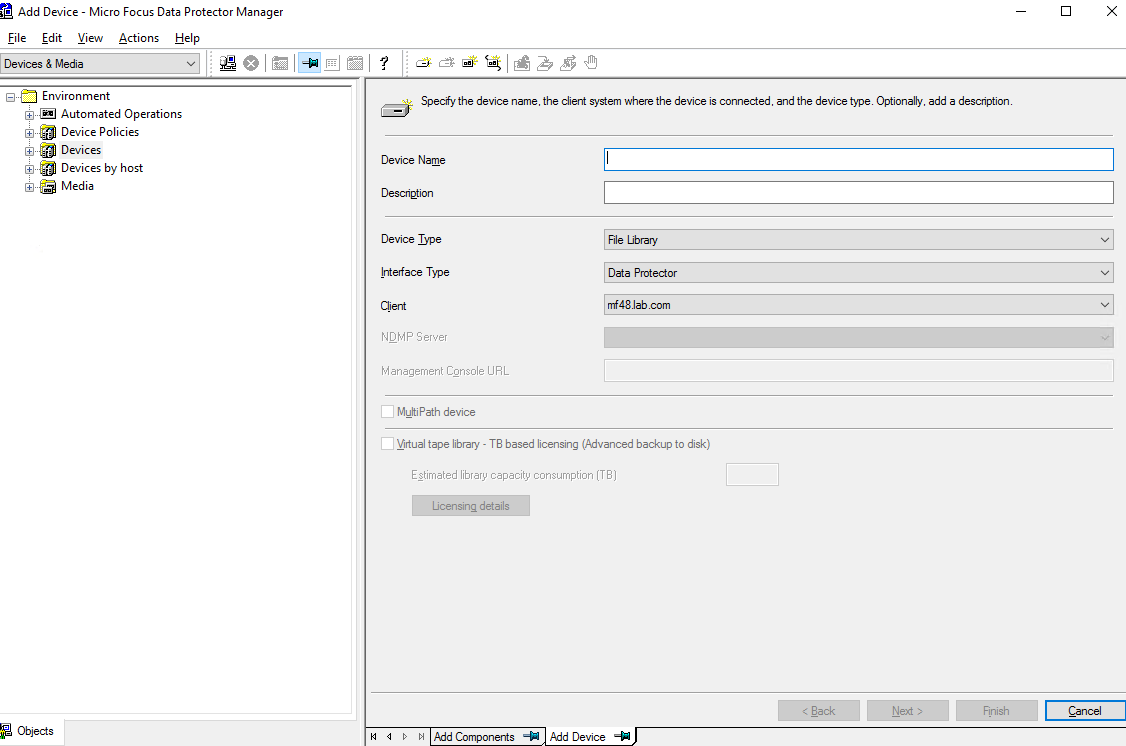Image resolution: width=1126 pixels, height=746 pixels.
Task: Click the grayed icon with the right arrow
Action: click(568, 63)
